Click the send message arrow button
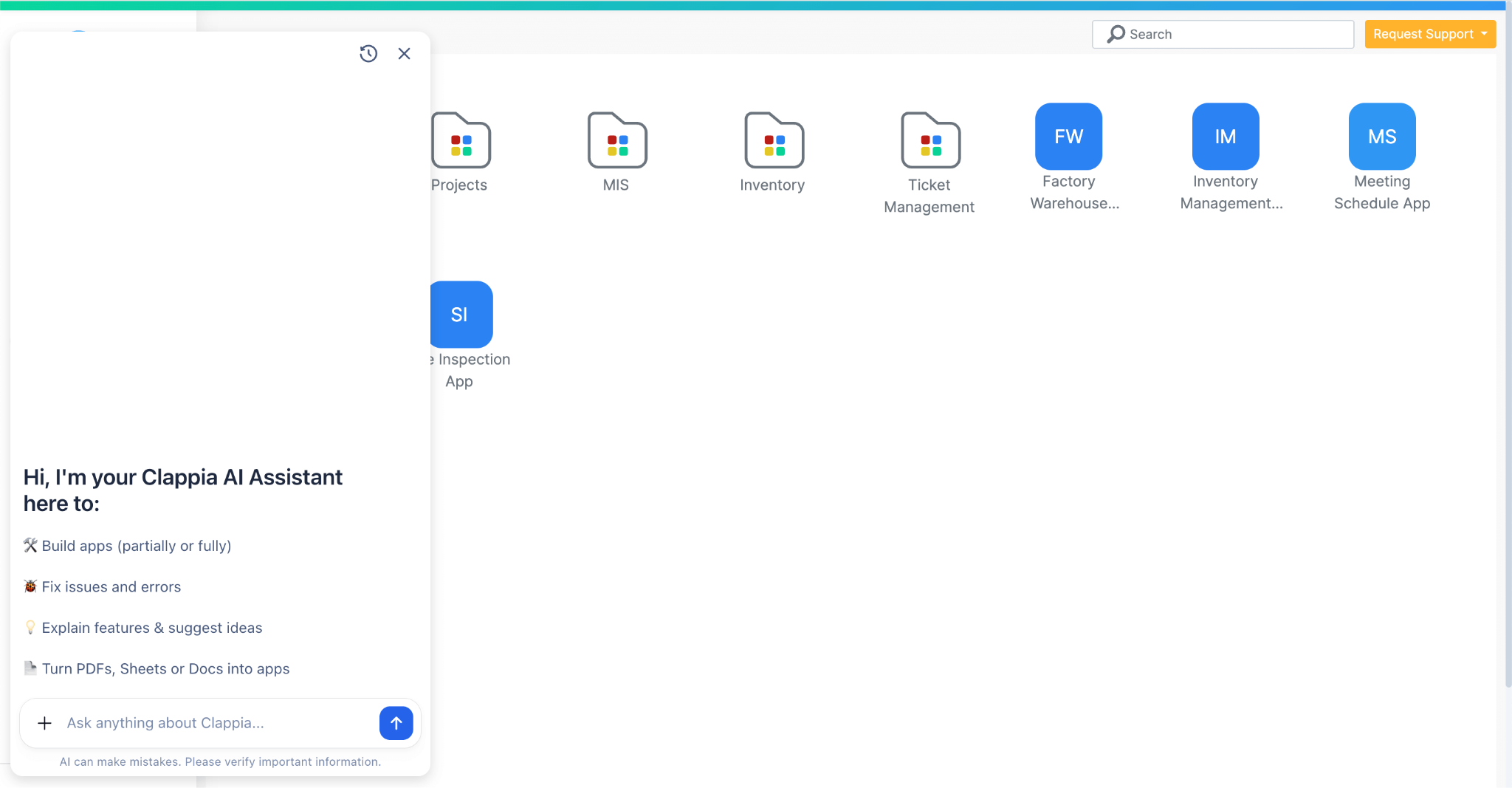 coord(396,723)
